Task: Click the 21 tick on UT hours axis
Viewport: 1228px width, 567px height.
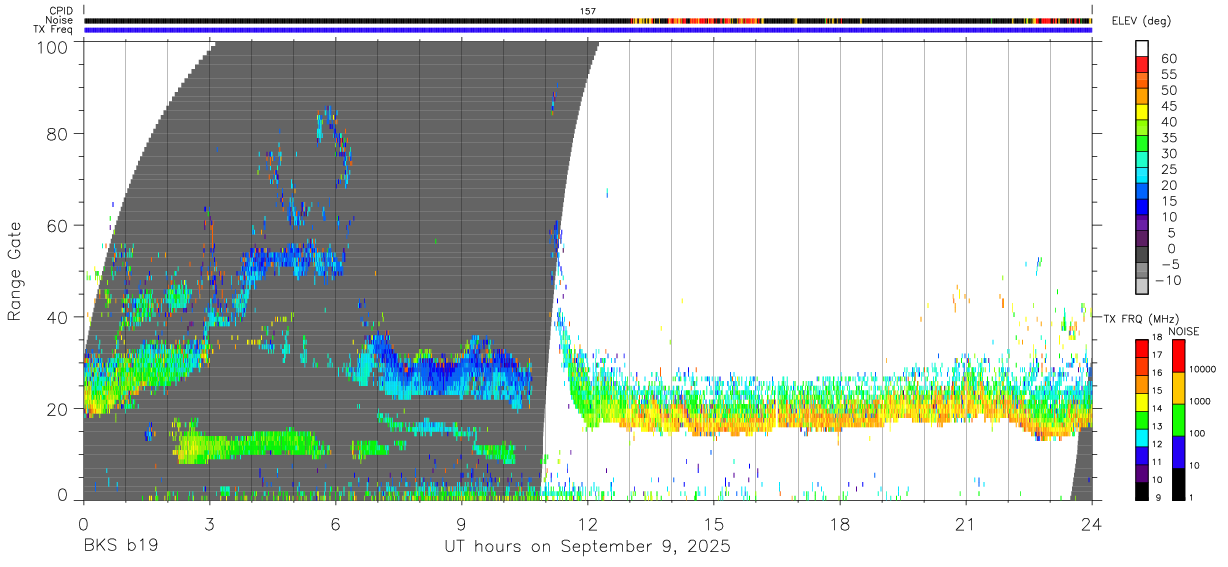Action: pos(965,523)
